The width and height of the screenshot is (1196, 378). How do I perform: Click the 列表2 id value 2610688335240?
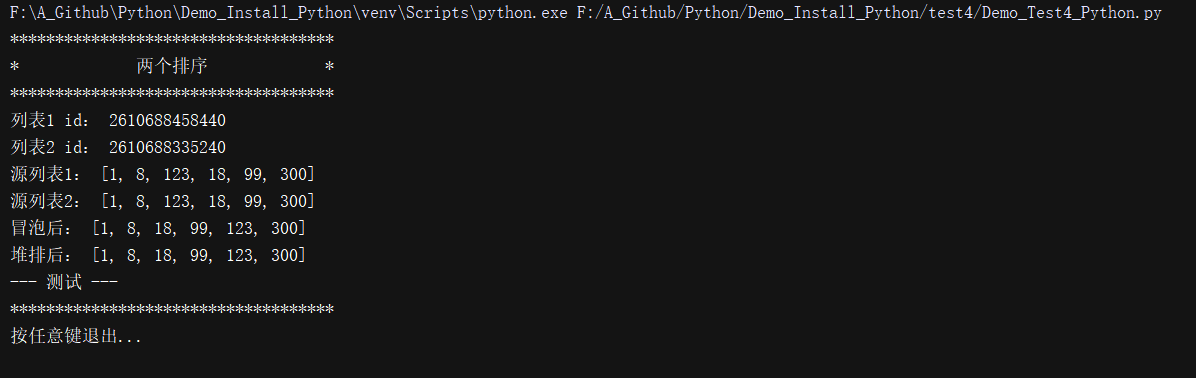pyautogui.click(x=167, y=148)
